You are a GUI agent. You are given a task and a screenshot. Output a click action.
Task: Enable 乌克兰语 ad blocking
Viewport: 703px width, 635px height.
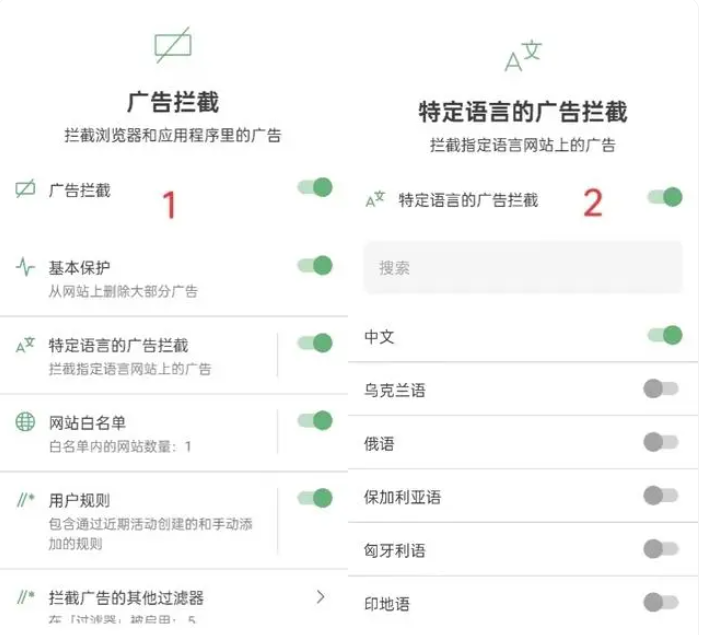[x=661, y=388]
